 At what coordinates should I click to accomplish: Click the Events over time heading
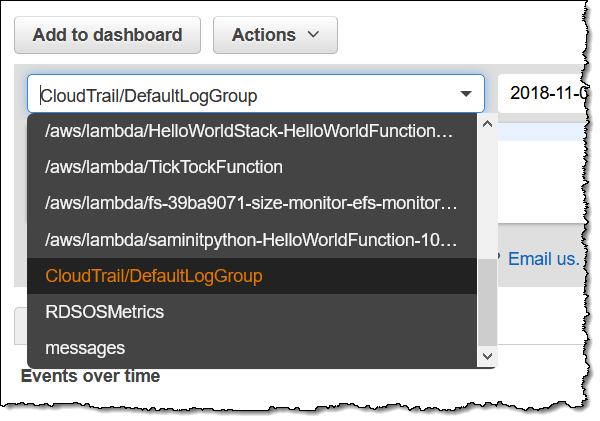(x=90, y=376)
